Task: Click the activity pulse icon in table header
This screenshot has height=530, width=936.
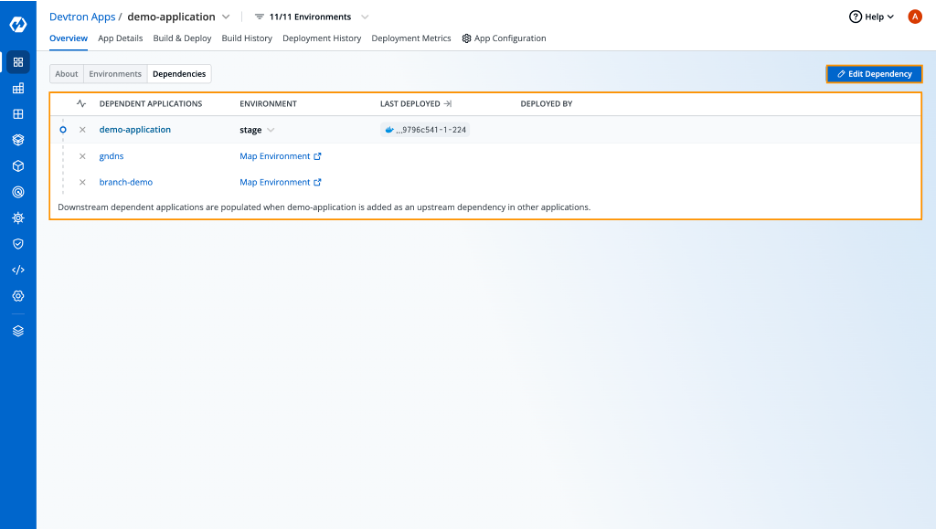Action: [x=81, y=103]
